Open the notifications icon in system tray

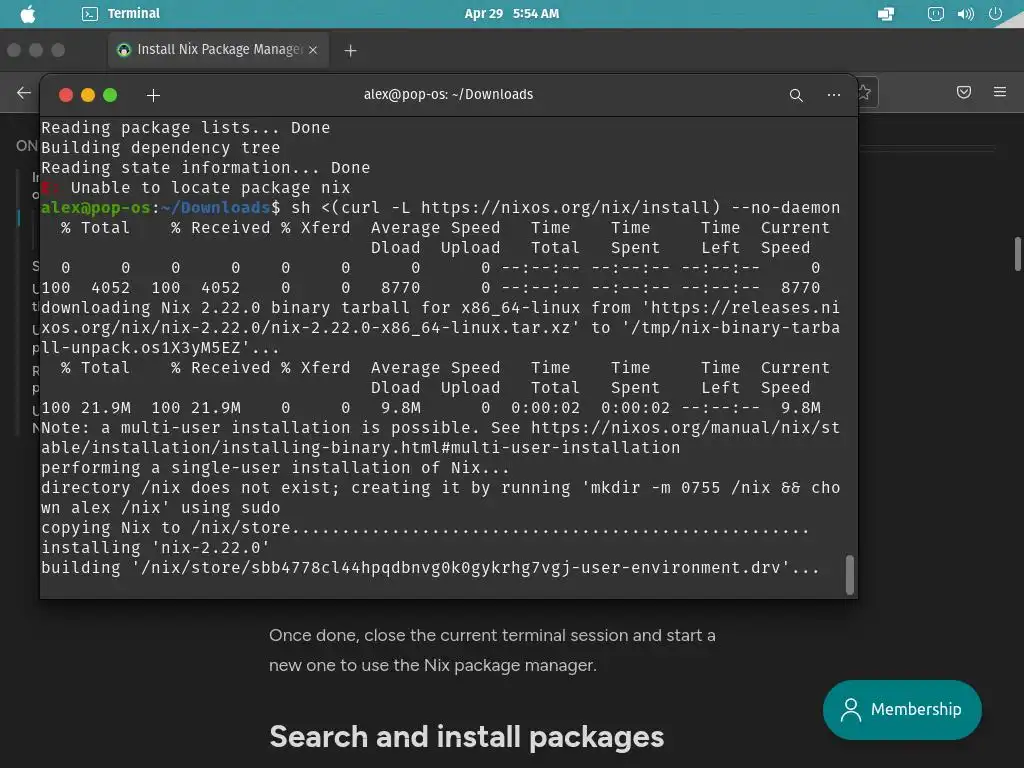935,14
